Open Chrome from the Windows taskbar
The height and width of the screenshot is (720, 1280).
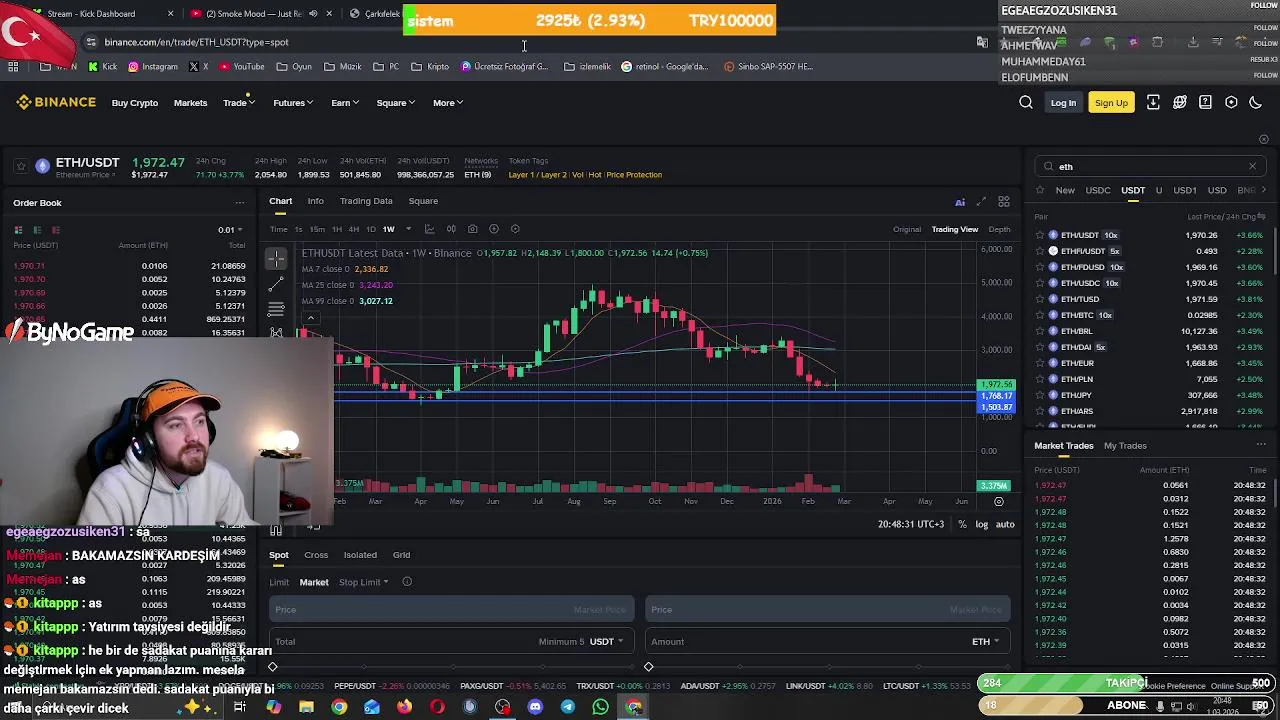click(x=339, y=707)
